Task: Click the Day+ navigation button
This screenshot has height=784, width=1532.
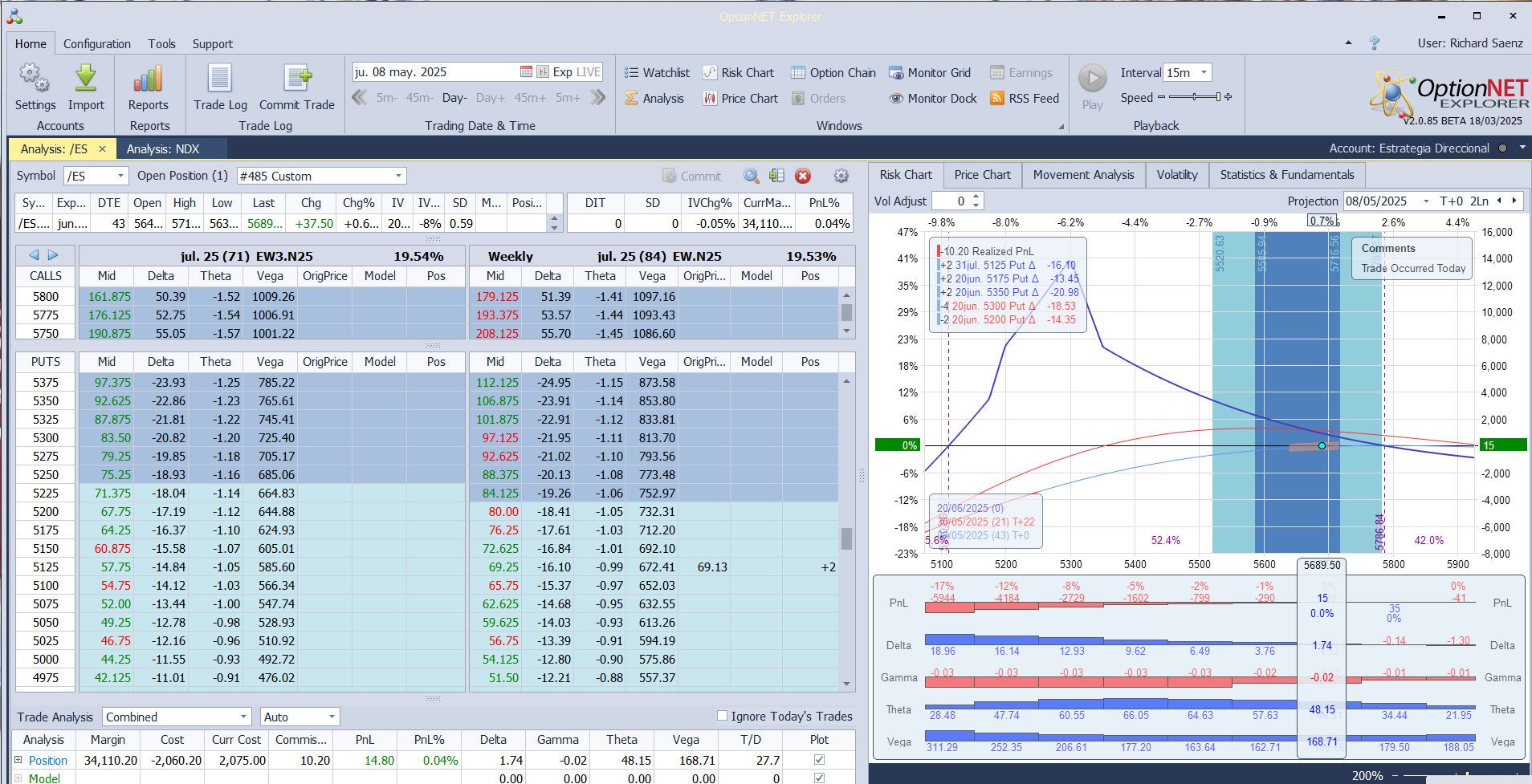Action: click(490, 98)
